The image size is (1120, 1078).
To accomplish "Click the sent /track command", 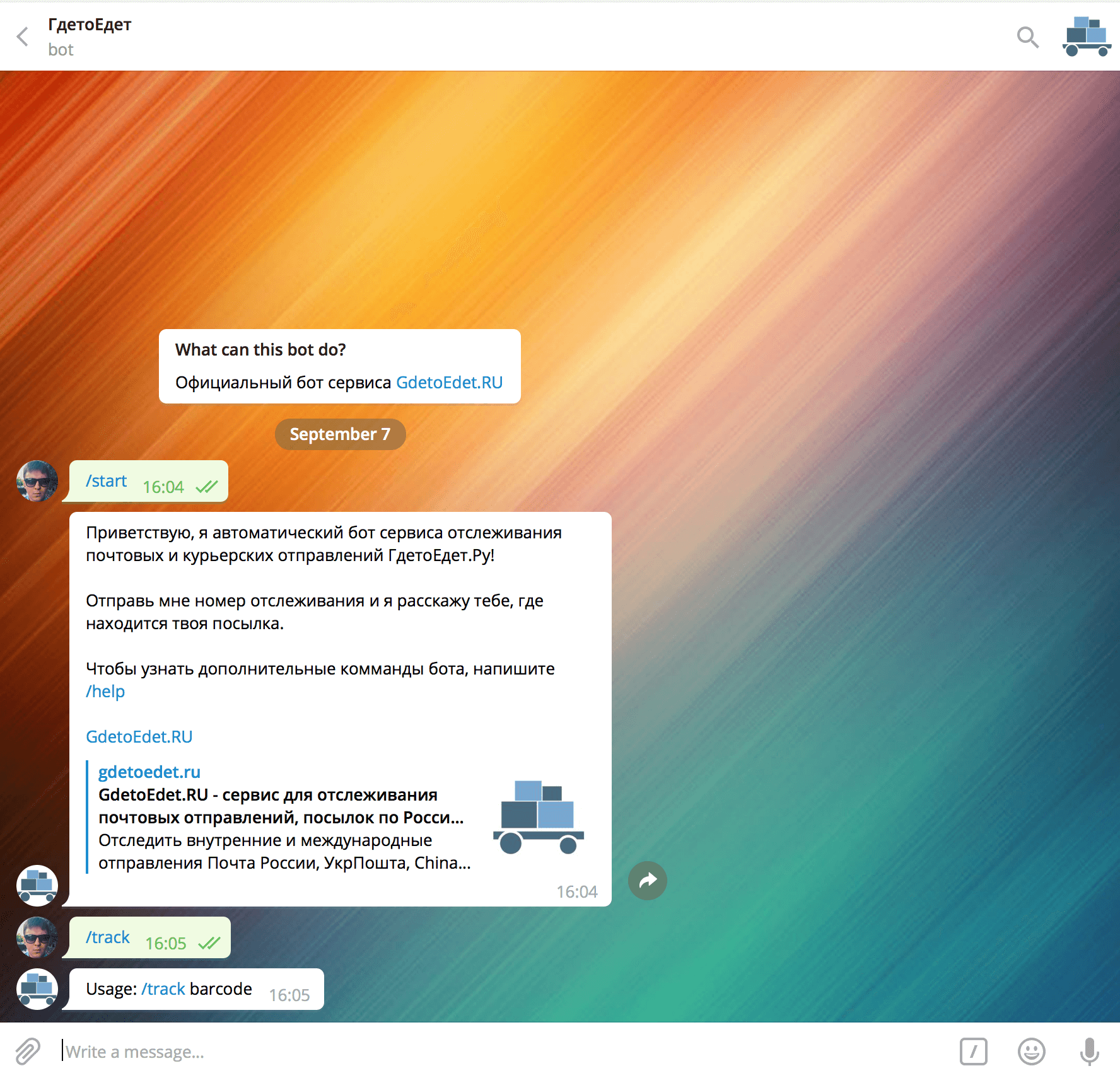I will [x=108, y=937].
